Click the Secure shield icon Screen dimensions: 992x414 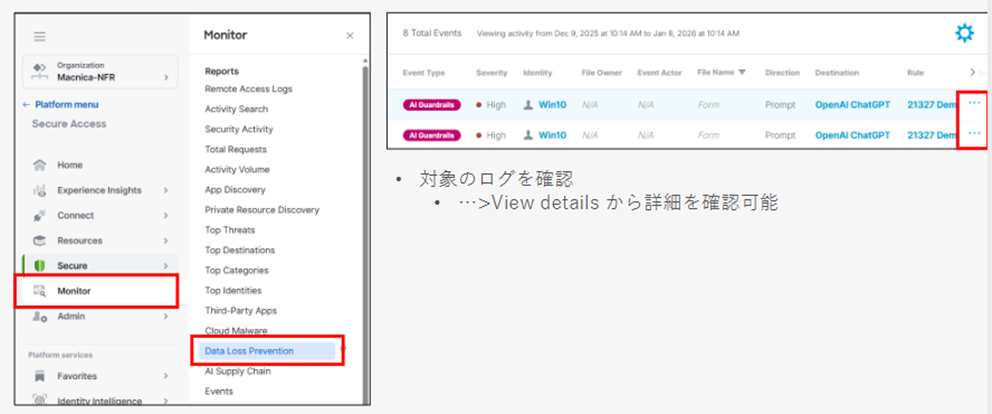(40, 265)
